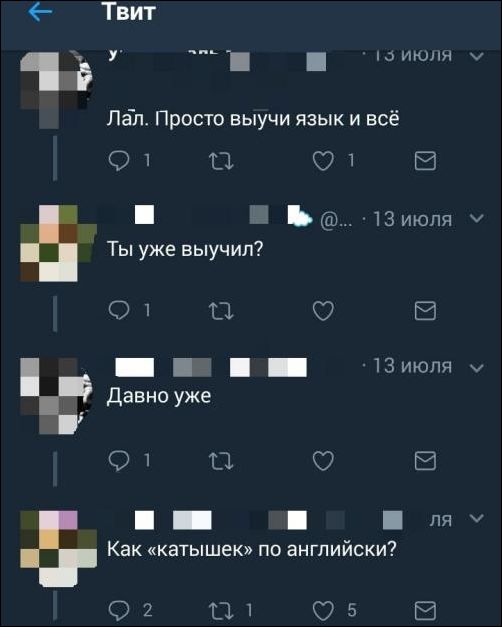Open the avatar beside 'Давно уже' tweet
The width and height of the screenshot is (502, 627).
point(56,396)
